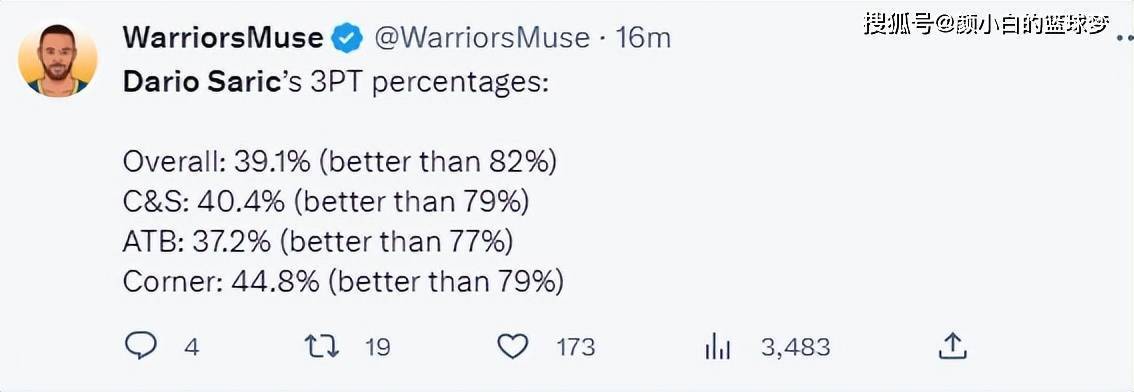Open view analytics bar chart icon

pyautogui.click(x=717, y=349)
